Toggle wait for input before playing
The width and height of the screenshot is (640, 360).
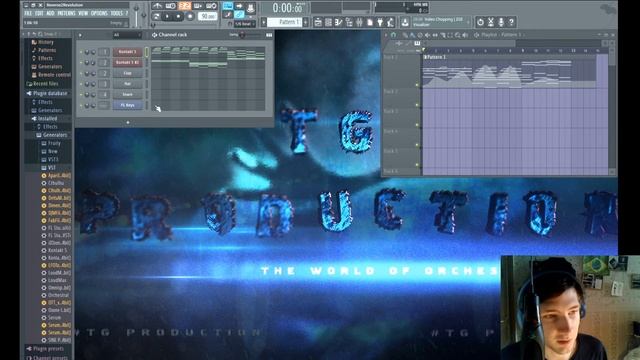tap(171, 6)
